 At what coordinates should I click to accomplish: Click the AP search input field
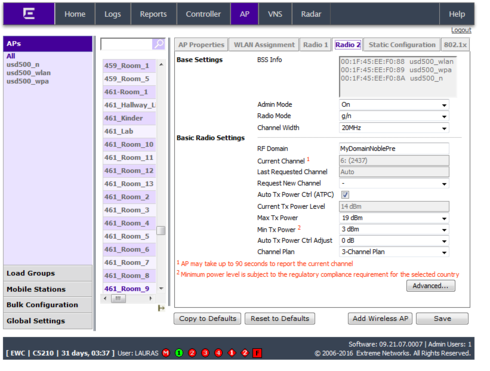(127, 44)
